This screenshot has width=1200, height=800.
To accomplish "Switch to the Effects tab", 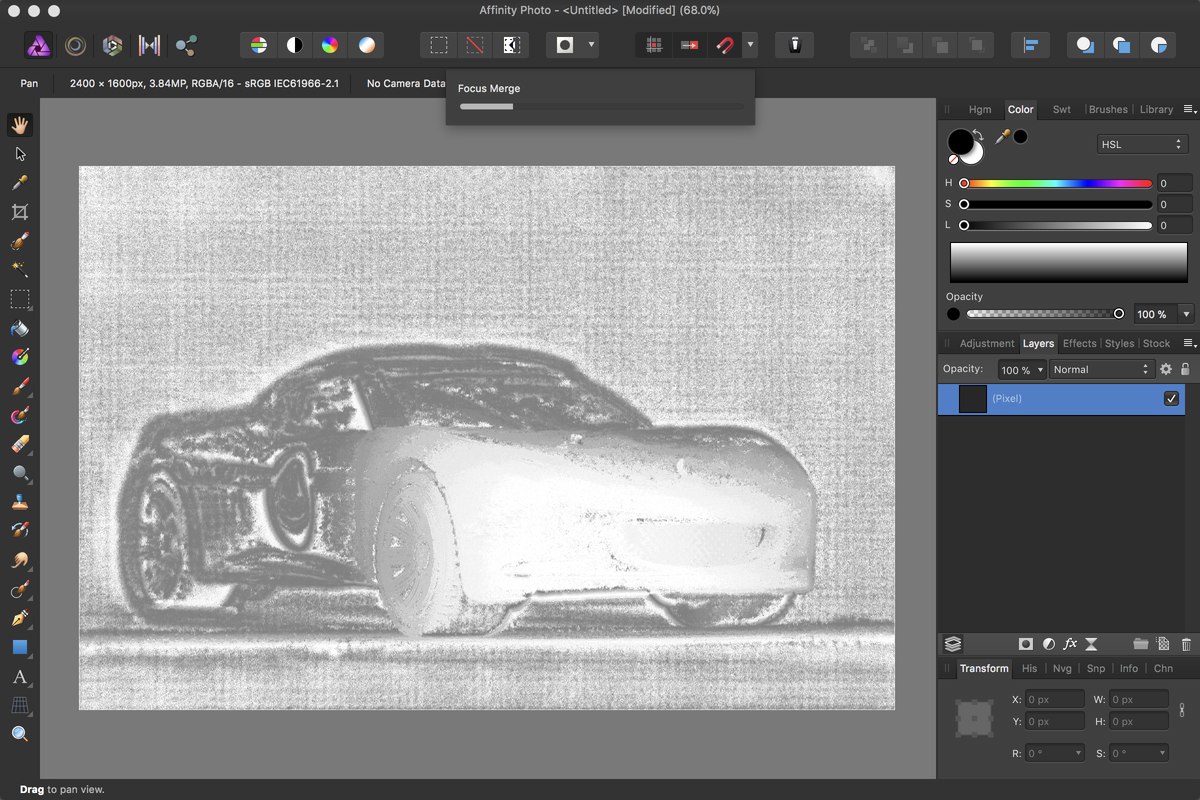I will (1079, 344).
